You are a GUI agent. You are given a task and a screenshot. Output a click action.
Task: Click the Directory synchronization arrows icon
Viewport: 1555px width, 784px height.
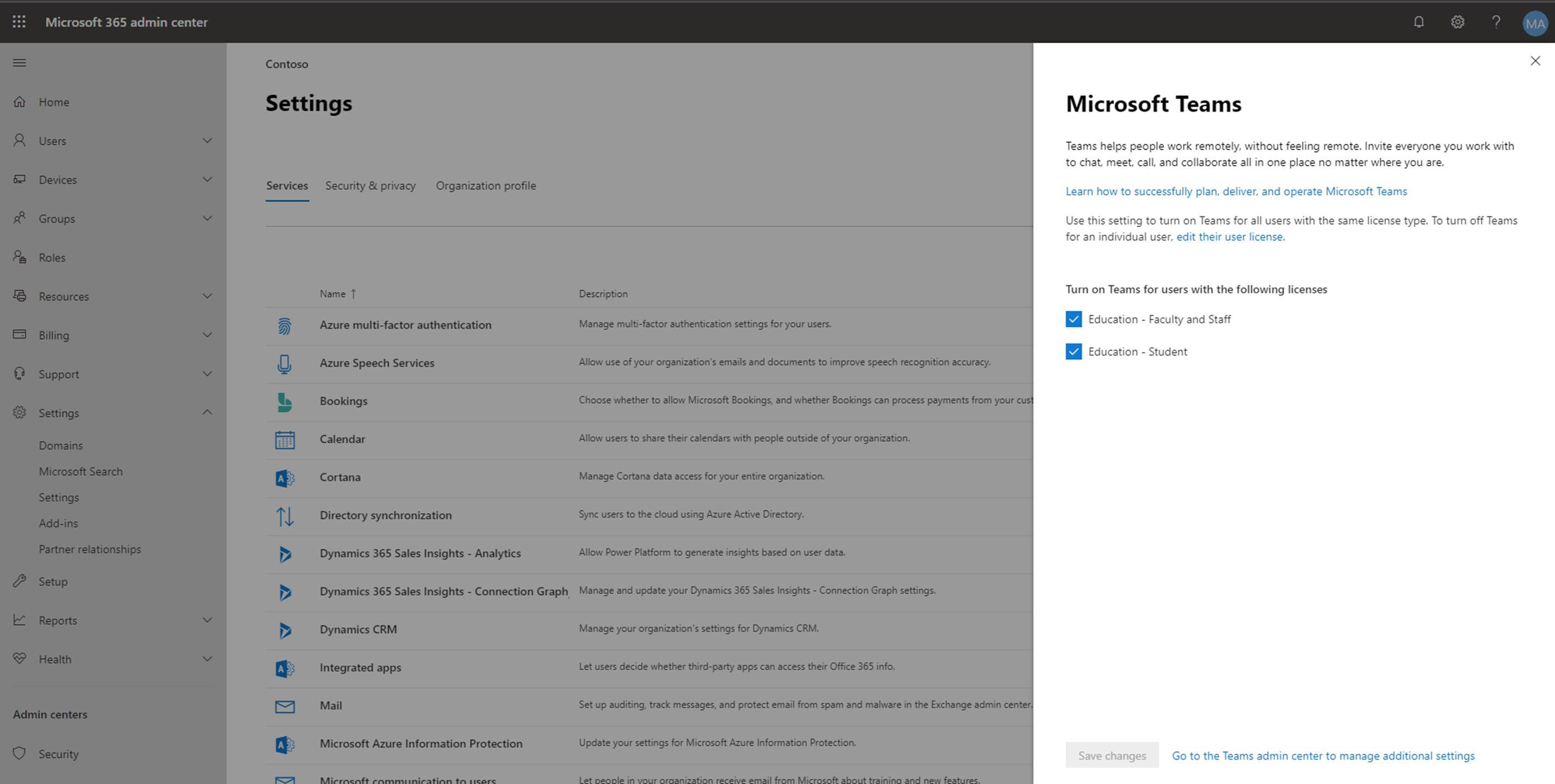pyautogui.click(x=284, y=514)
